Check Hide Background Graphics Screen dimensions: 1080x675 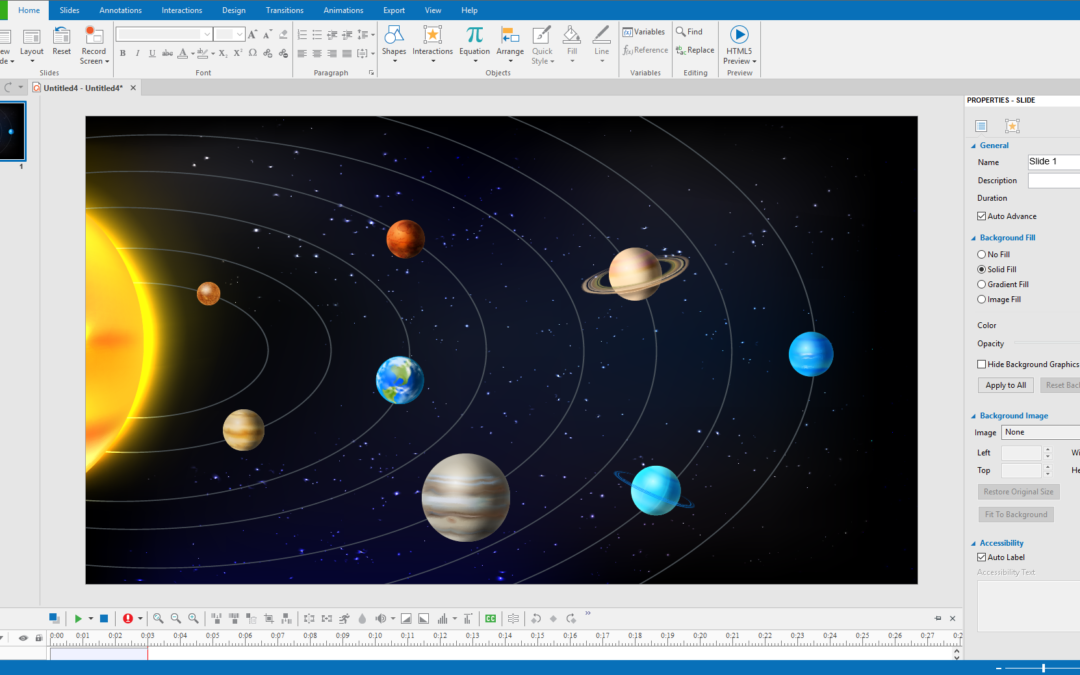pos(981,363)
